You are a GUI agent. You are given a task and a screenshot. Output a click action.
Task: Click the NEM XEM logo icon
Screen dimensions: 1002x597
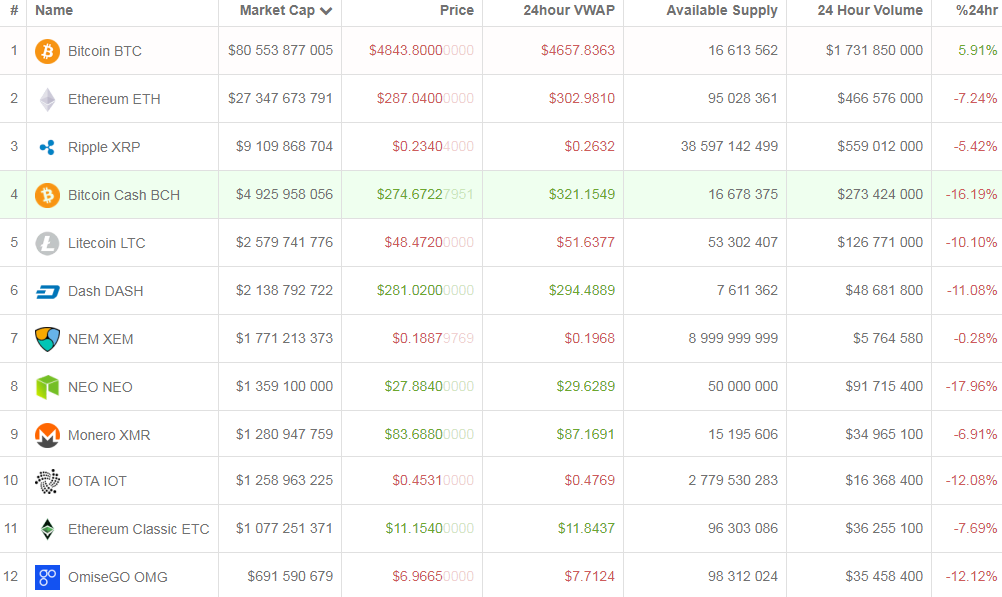[x=47, y=339]
